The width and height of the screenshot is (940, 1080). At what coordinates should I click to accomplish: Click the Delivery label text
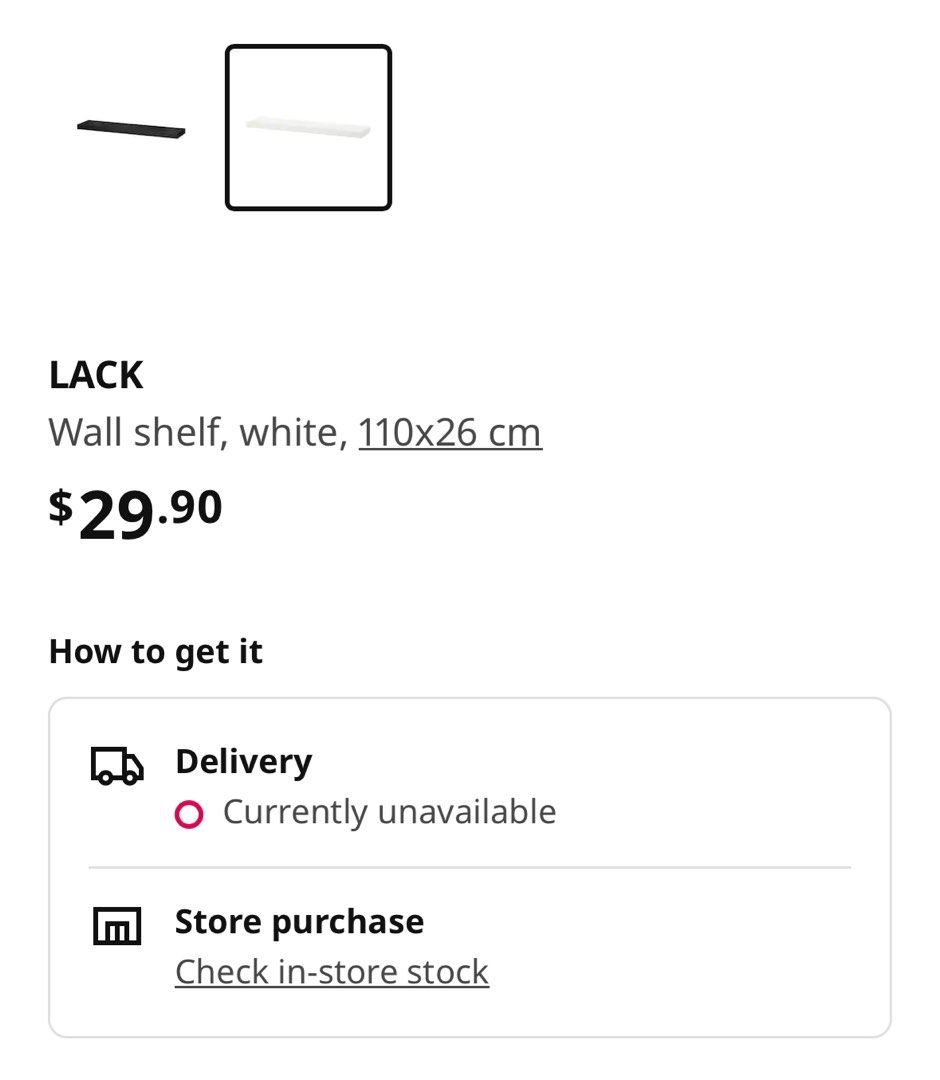tap(243, 761)
